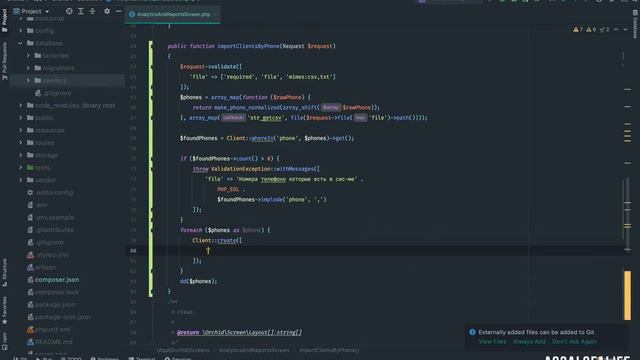Click importClientsByPhone() breadcrumb
This screenshot has width=640, height=360.
tap(329, 350)
